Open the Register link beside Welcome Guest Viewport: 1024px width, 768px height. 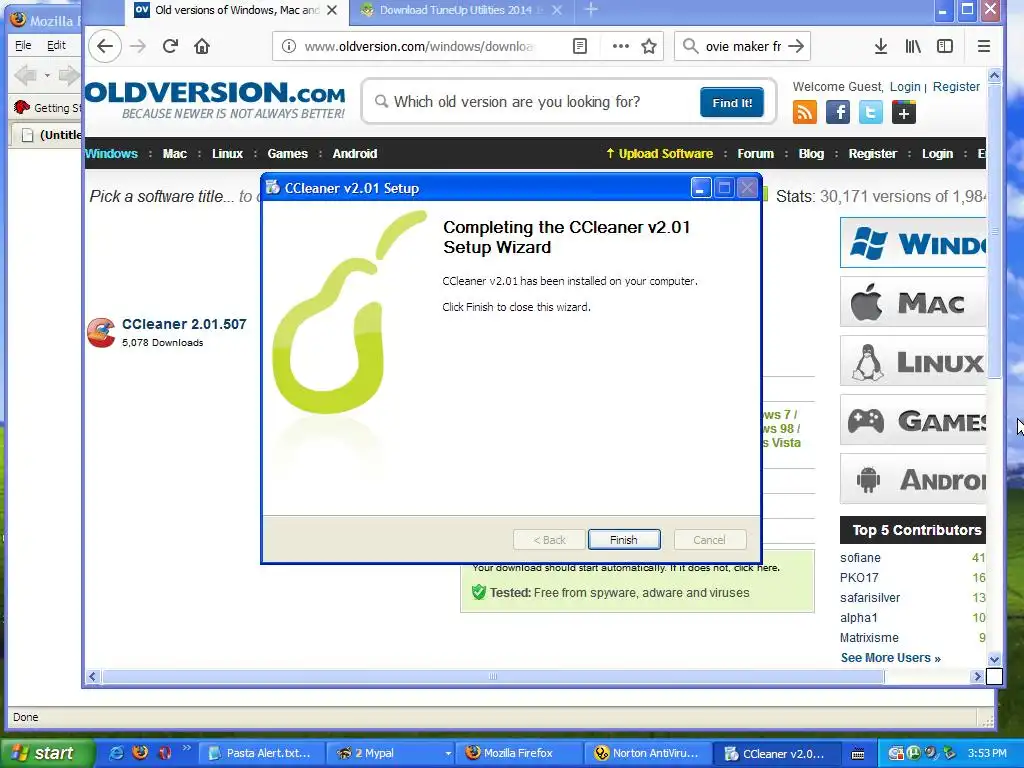point(956,87)
